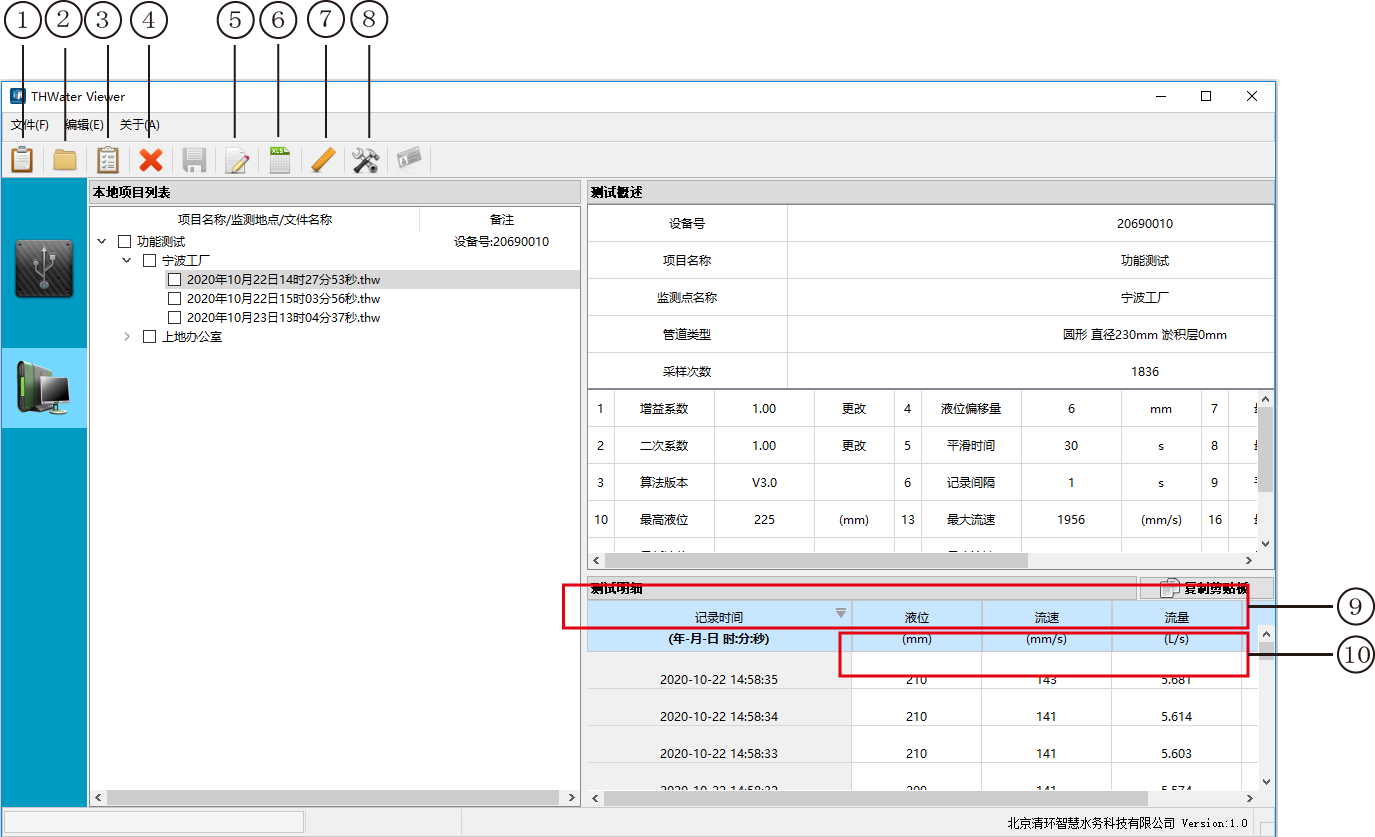Click the project list horizontal scrollbar thumb

tap(332, 798)
